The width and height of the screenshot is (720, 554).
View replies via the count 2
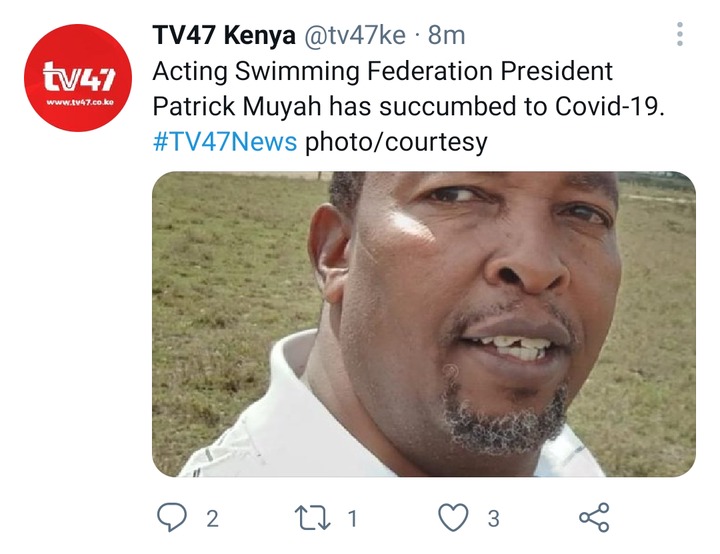click(212, 519)
